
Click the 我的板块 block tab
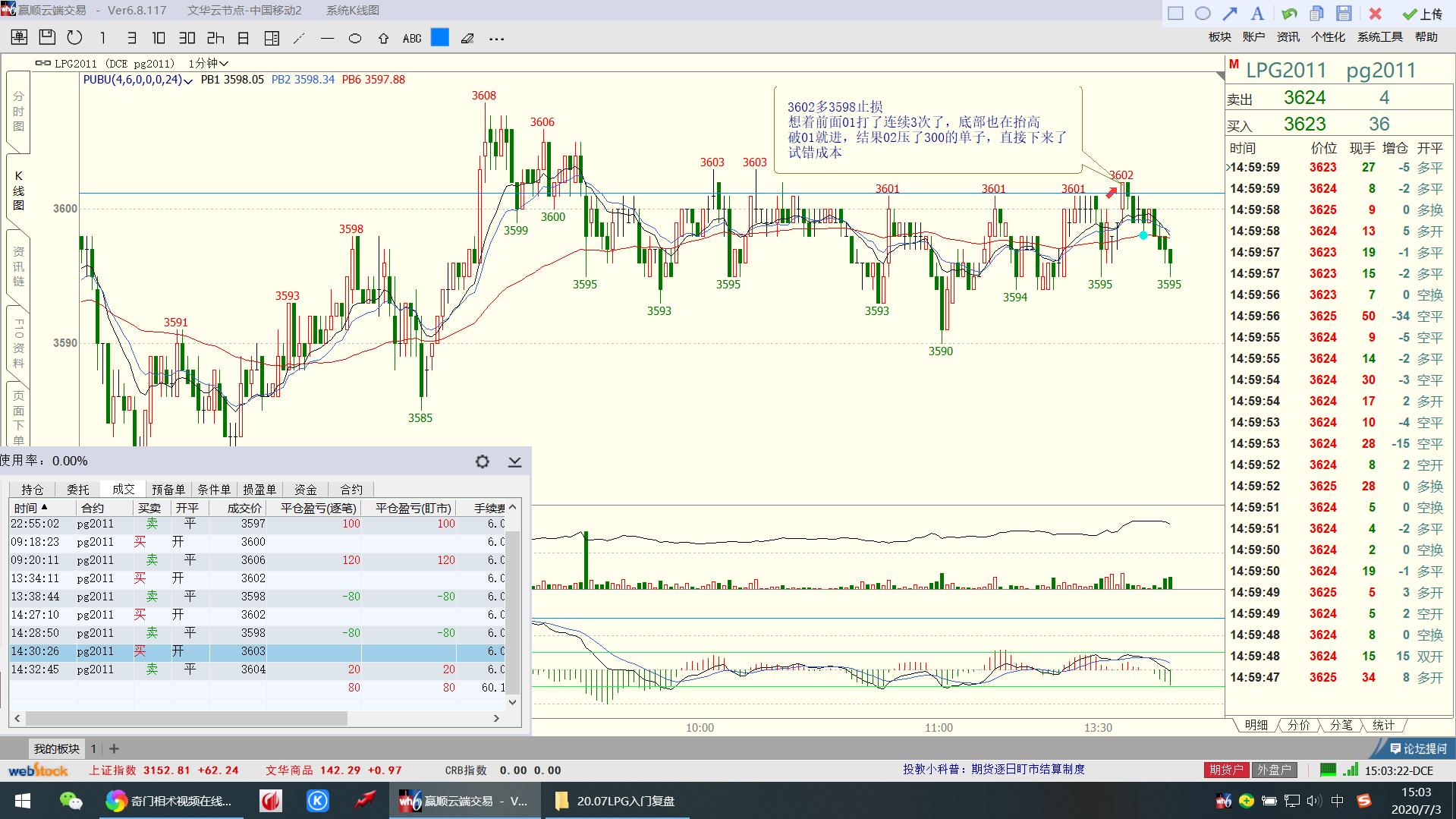56,748
